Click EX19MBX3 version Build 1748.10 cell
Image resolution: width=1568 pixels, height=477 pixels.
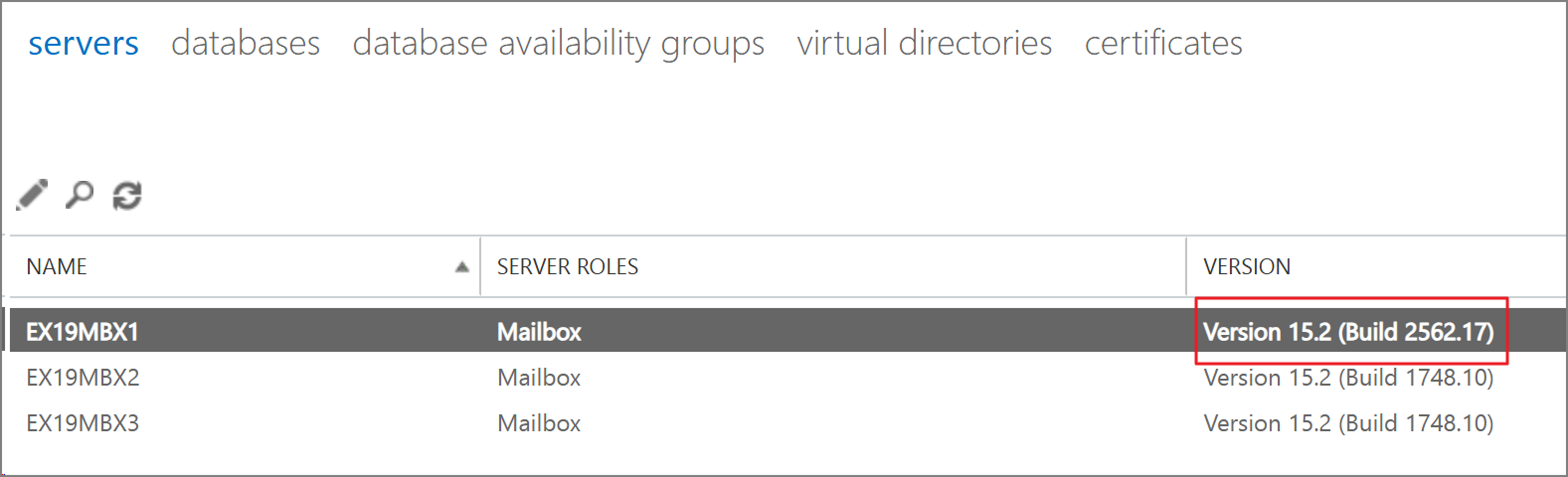1348,423
